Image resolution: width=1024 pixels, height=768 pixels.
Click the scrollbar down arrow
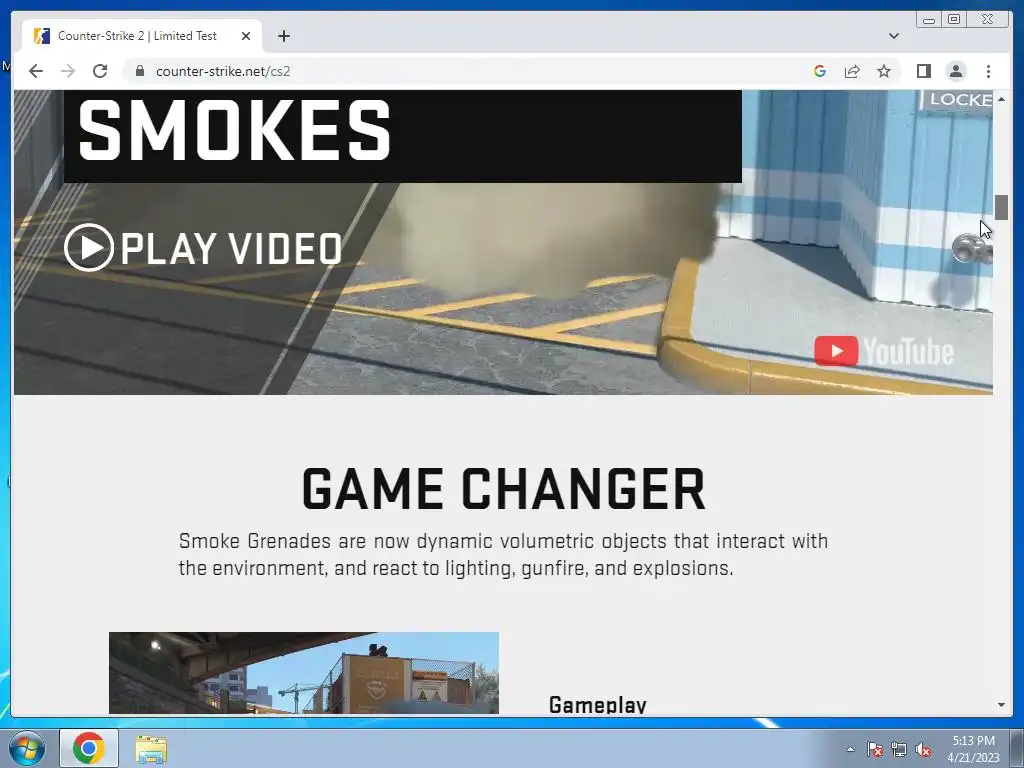coord(1002,705)
